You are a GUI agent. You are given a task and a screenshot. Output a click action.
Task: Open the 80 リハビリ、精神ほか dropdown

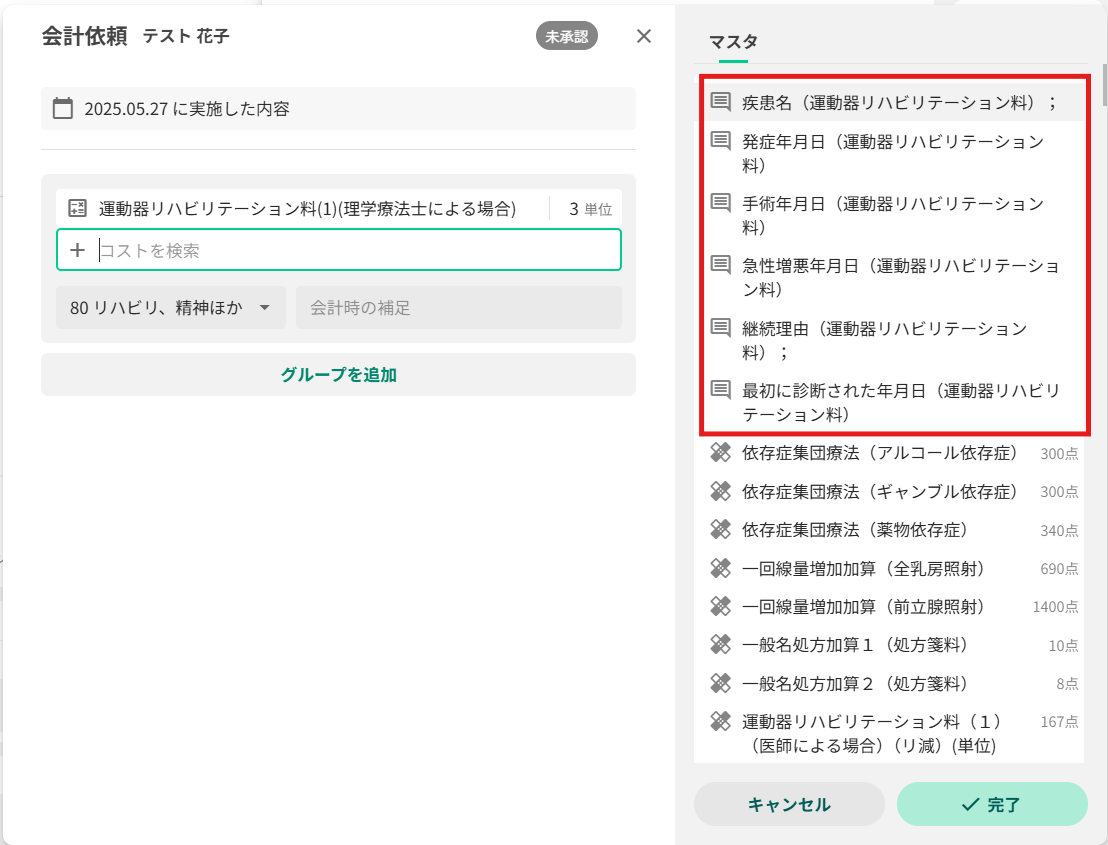(x=171, y=308)
